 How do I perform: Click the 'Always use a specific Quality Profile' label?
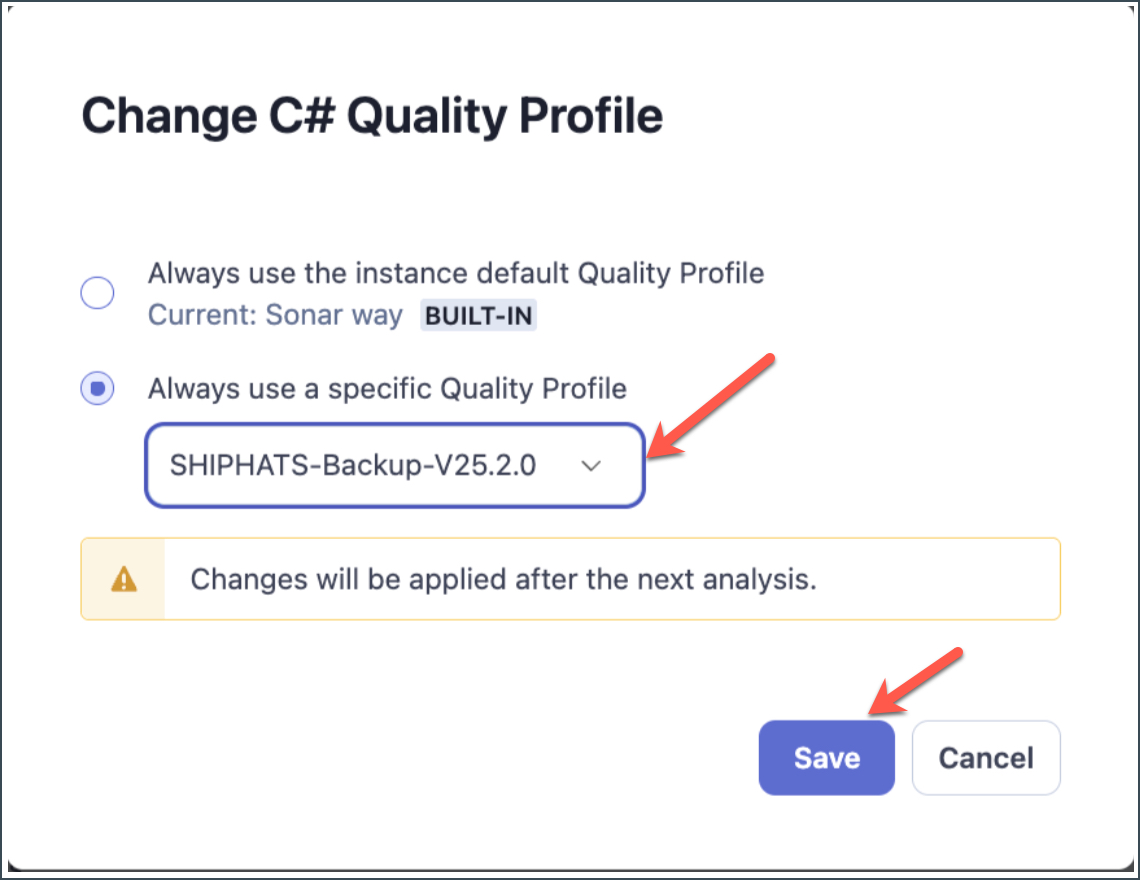(387, 388)
